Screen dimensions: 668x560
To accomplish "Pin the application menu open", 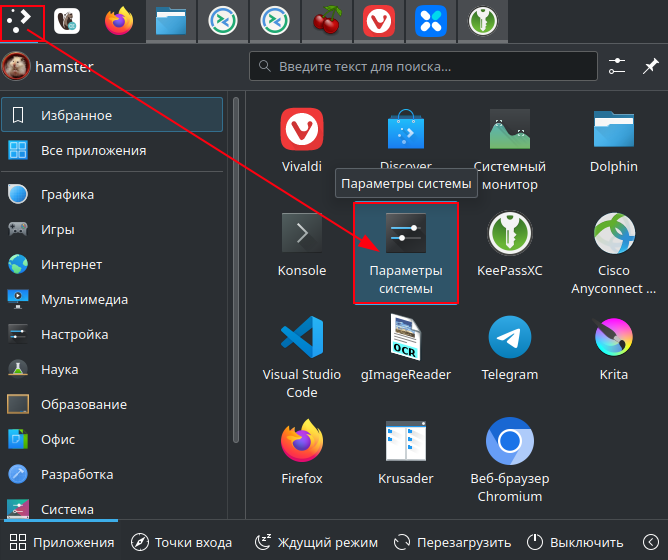I will 650,67.
